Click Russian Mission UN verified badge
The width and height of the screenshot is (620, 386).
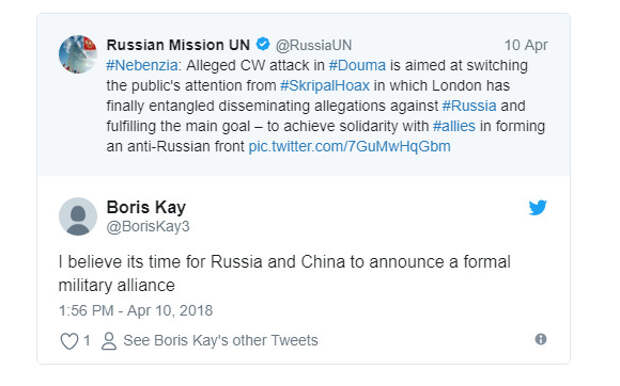click(263, 44)
